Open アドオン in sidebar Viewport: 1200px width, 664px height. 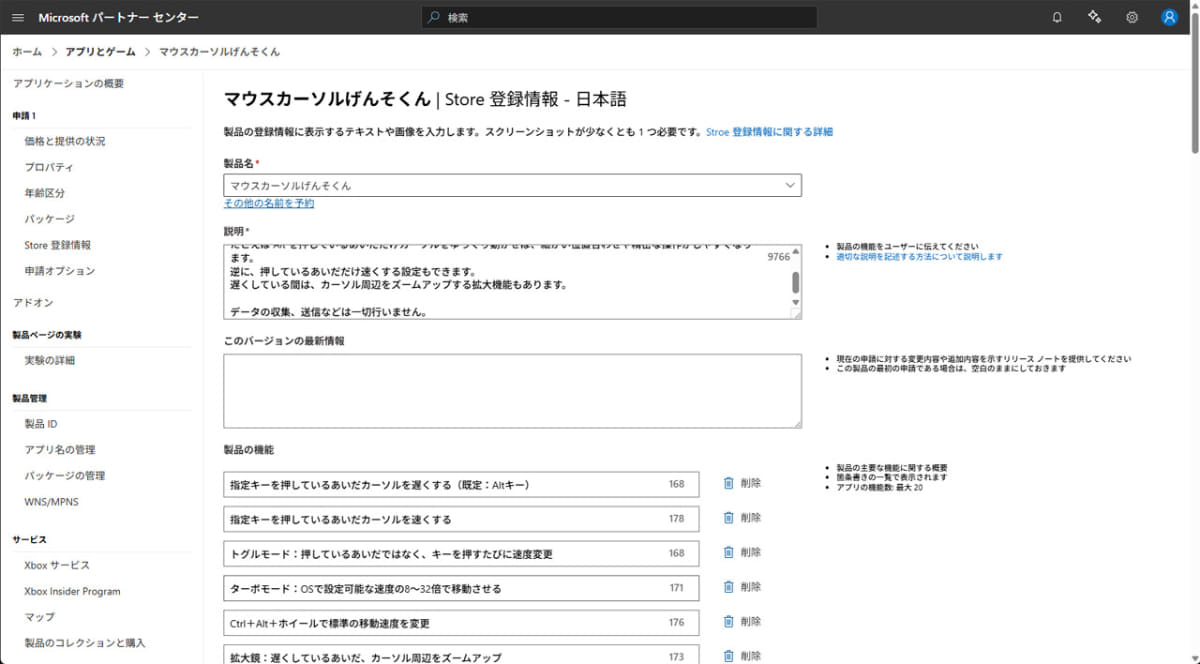(x=33, y=302)
